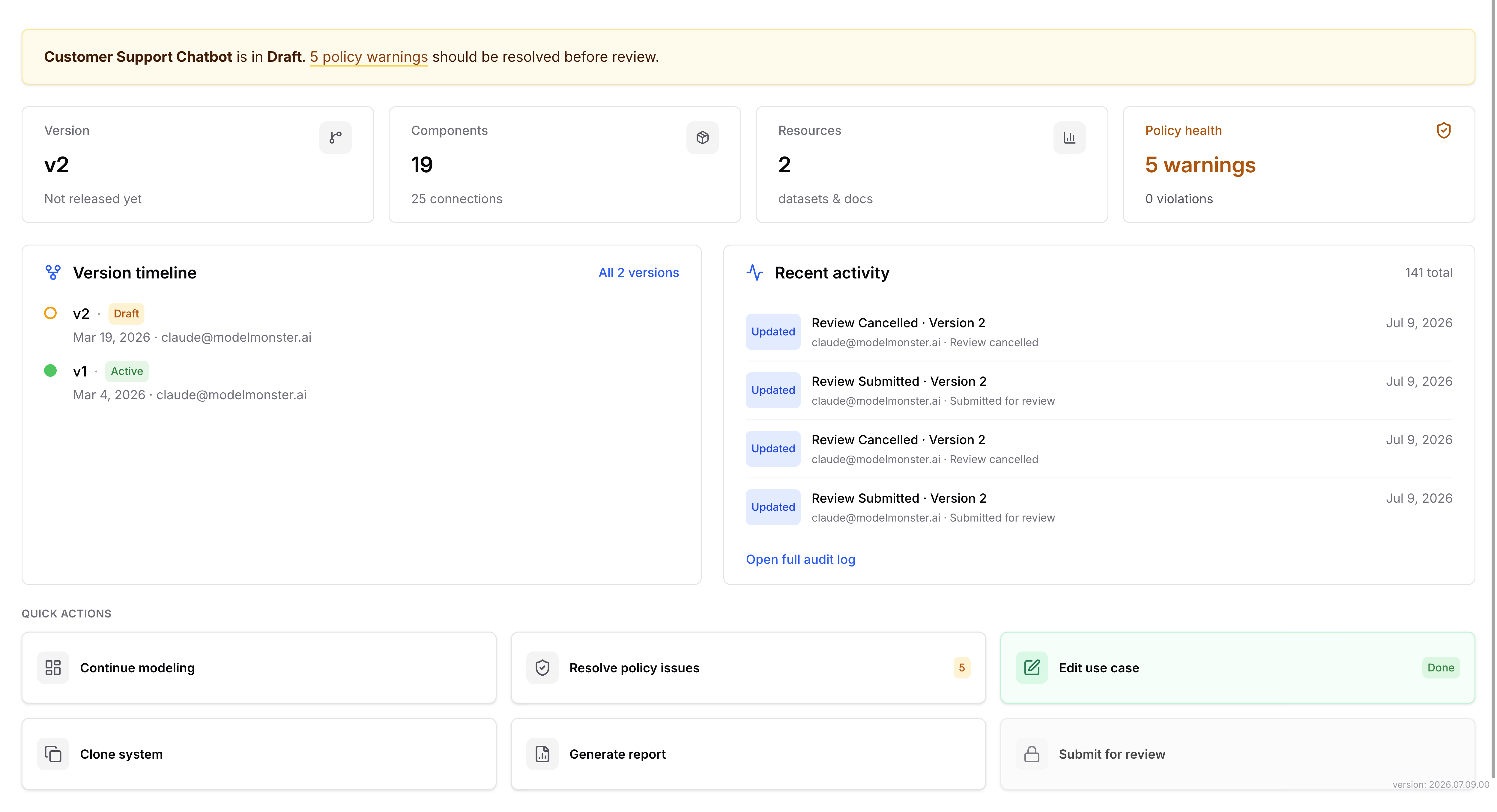Click 'datasets & docs' in Resources card
The height and width of the screenshot is (812, 1497).
click(x=825, y=199)
